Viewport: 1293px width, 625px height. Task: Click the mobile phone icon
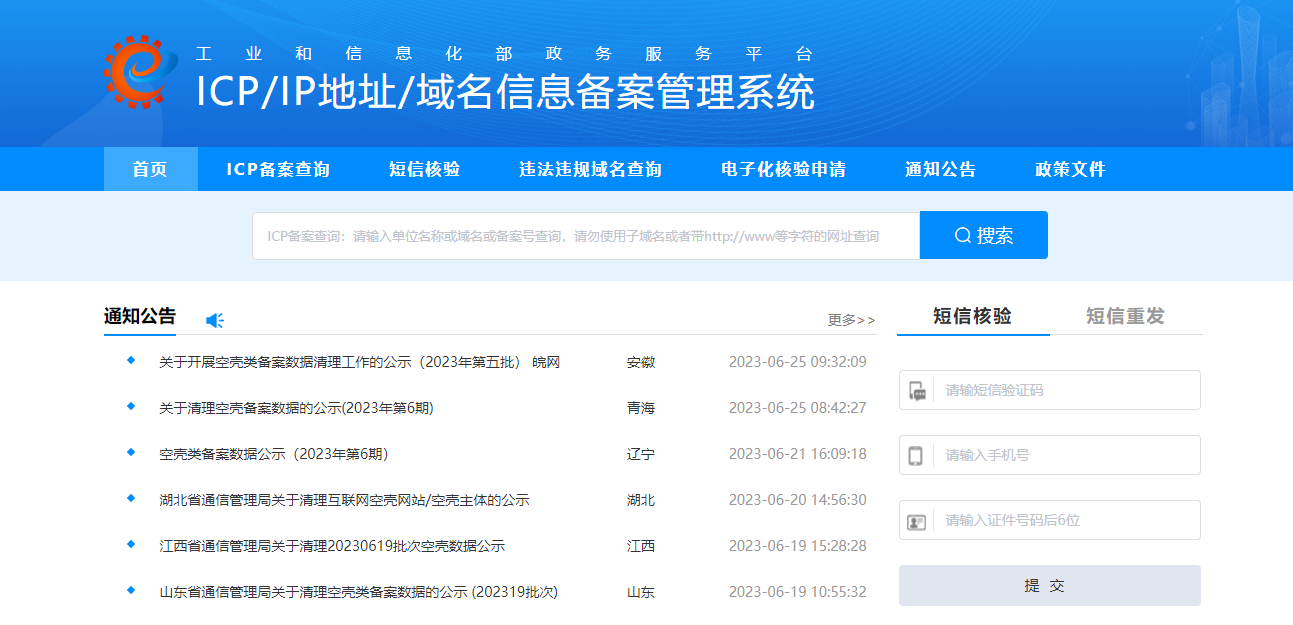(916, 455)
